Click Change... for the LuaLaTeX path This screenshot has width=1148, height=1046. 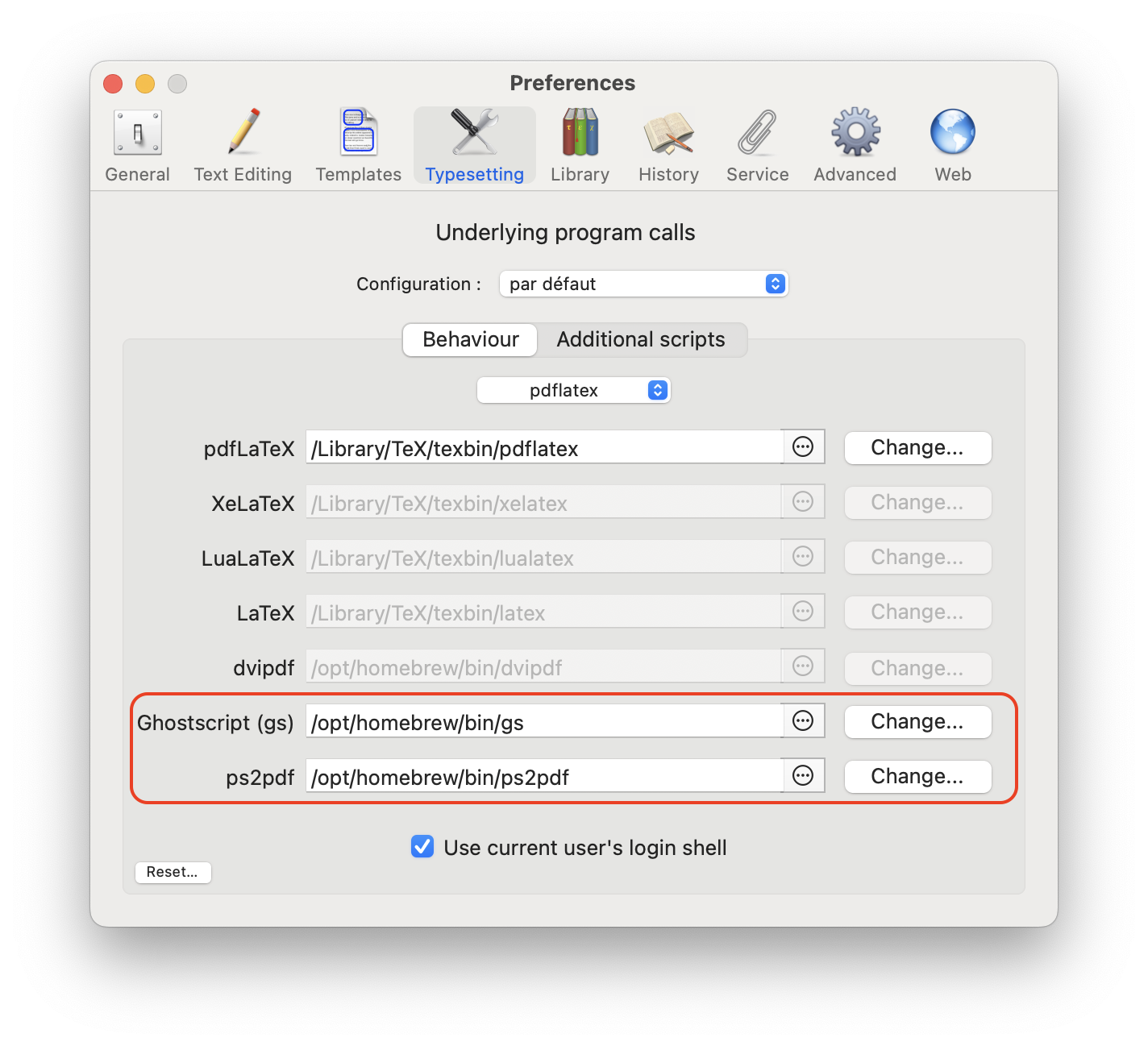[x=917, y=558]
